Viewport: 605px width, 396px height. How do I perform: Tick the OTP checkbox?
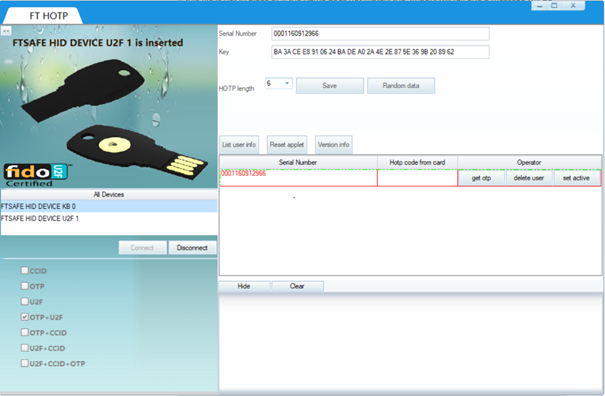coord(25,286)
